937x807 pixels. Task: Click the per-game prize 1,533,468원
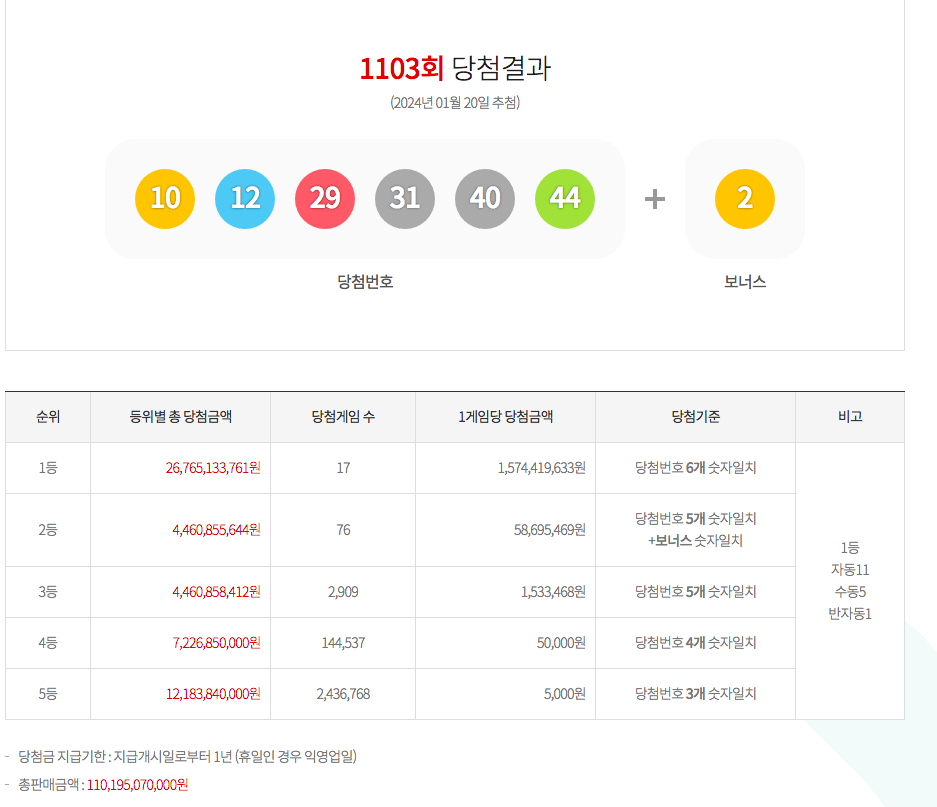click(x=553, y=592)
